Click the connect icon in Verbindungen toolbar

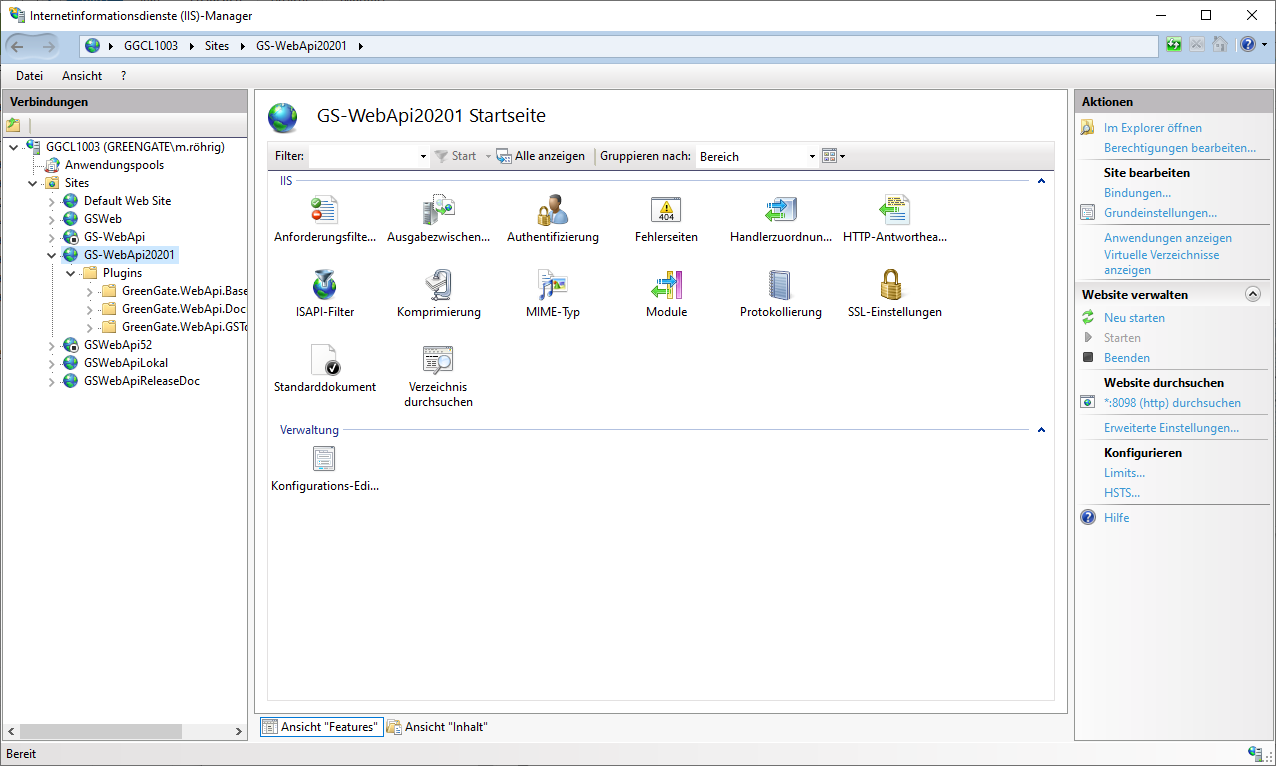(x=13, y=125)
